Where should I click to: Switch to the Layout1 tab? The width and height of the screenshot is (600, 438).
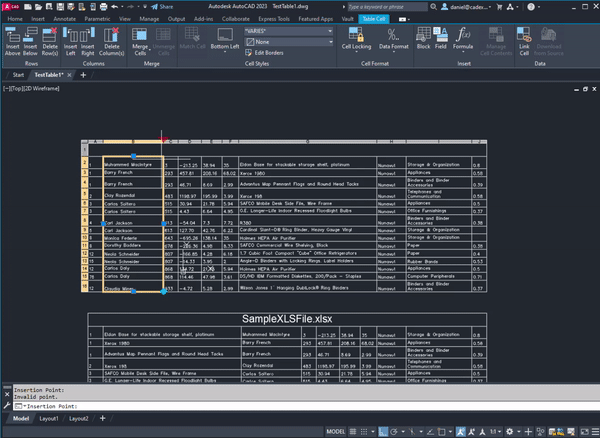pos(49,418)
